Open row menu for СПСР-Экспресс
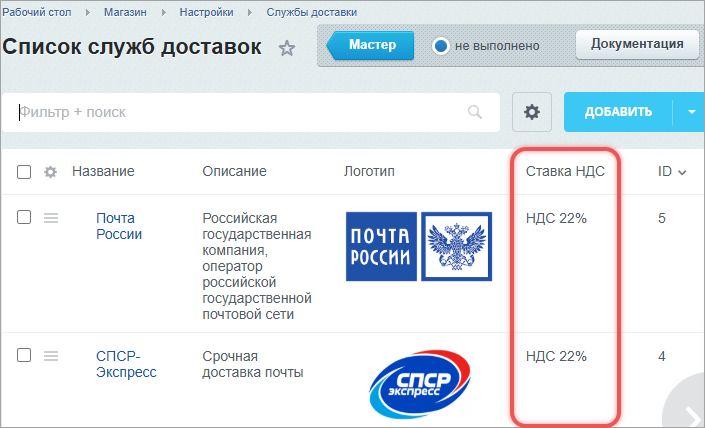Screen dimensions: 705x428 click(x=52, y=356)
